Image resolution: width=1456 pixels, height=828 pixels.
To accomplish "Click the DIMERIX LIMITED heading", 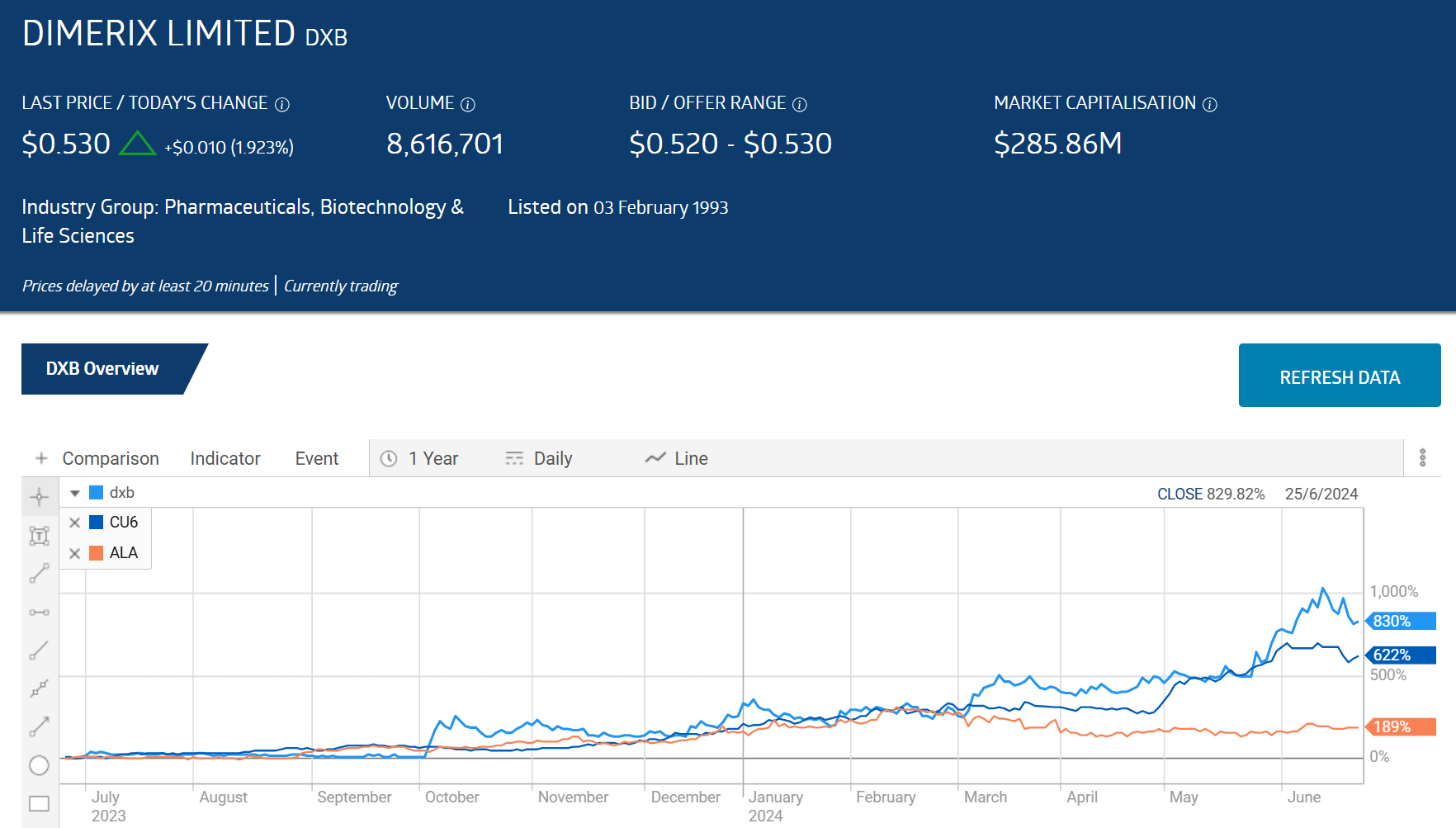I will [158, 34].
